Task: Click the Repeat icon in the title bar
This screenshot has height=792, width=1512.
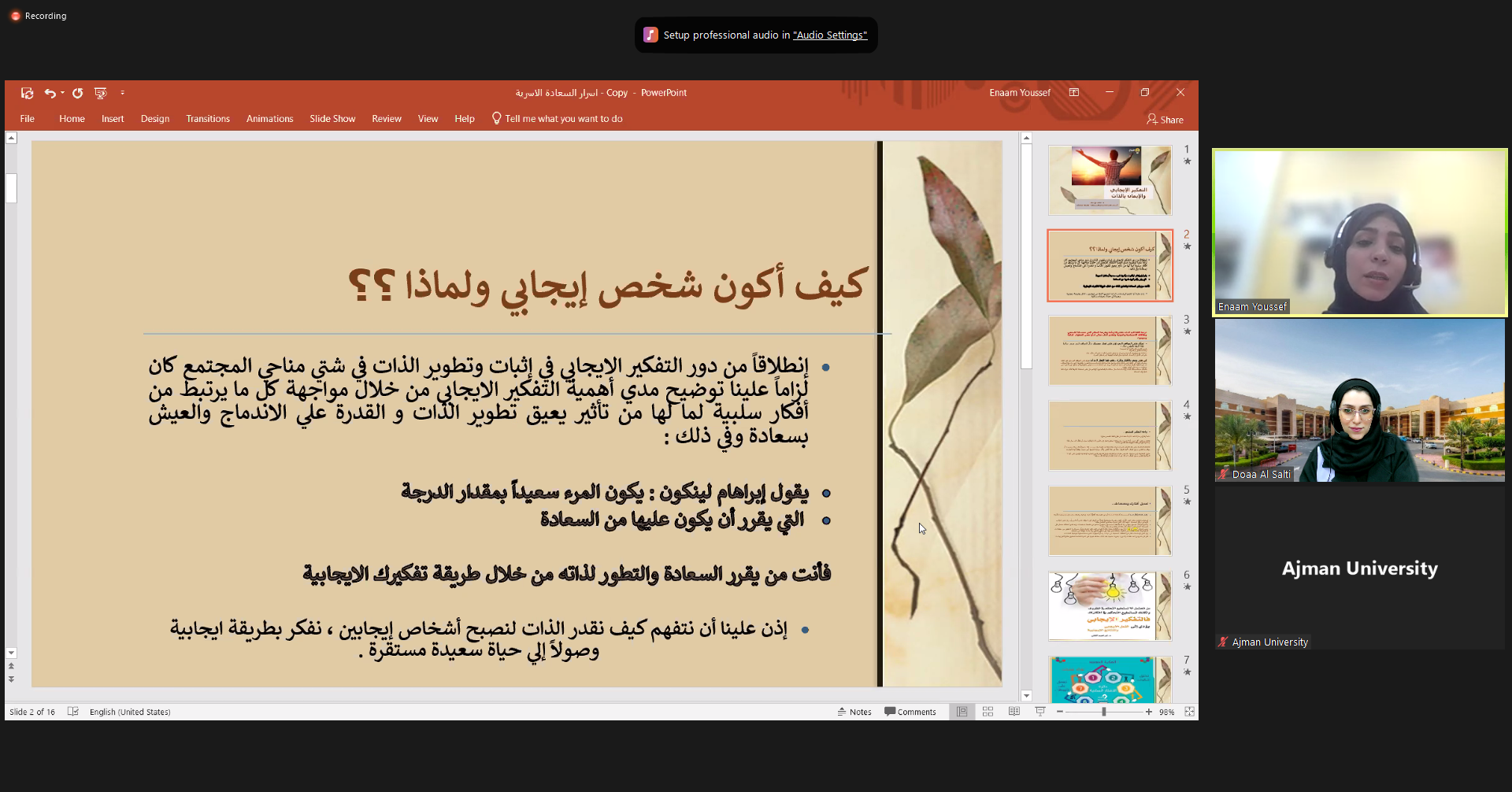Action: (77, 93)
